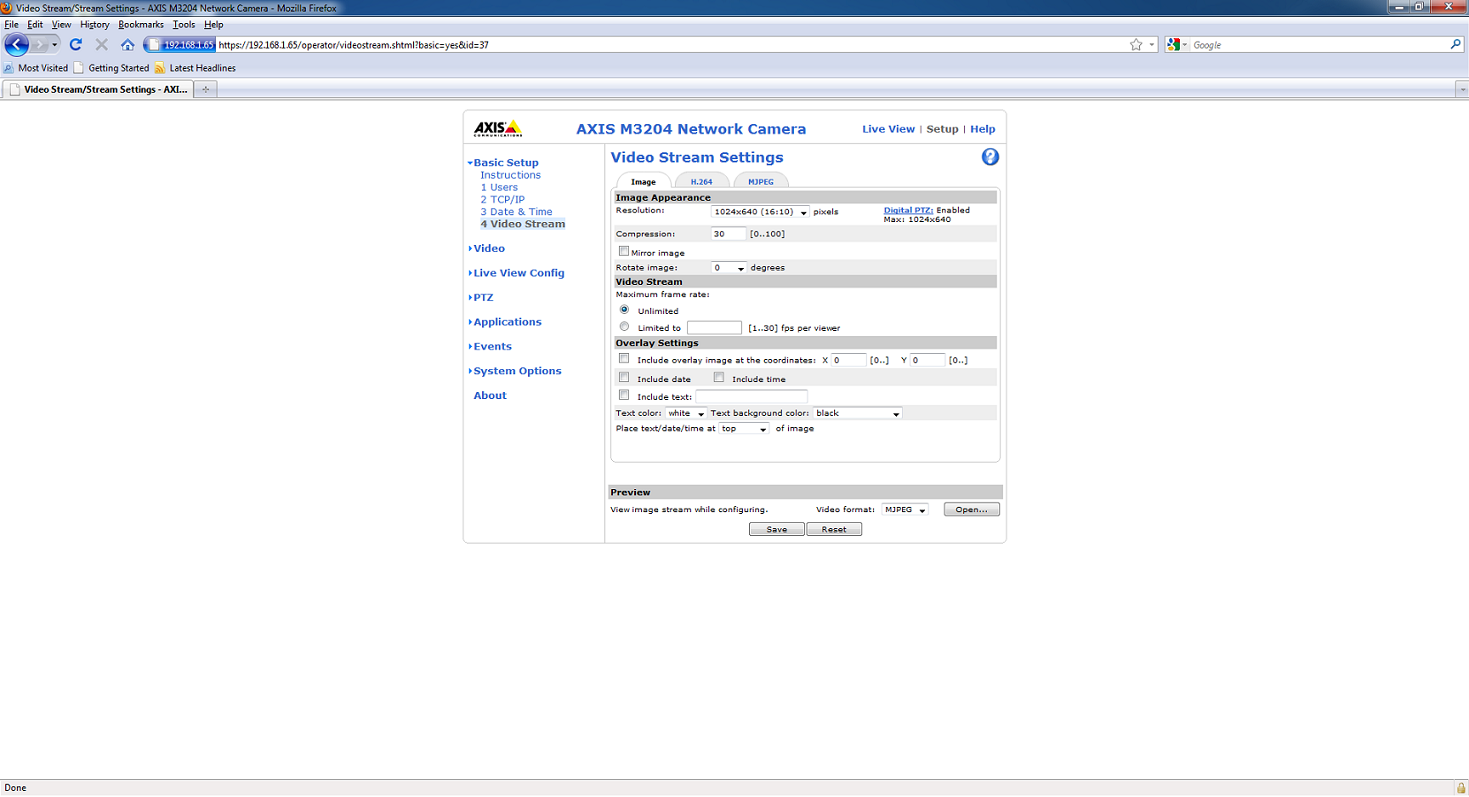Click the Open... preview button

pyautogui.click(x=972, y=509)
